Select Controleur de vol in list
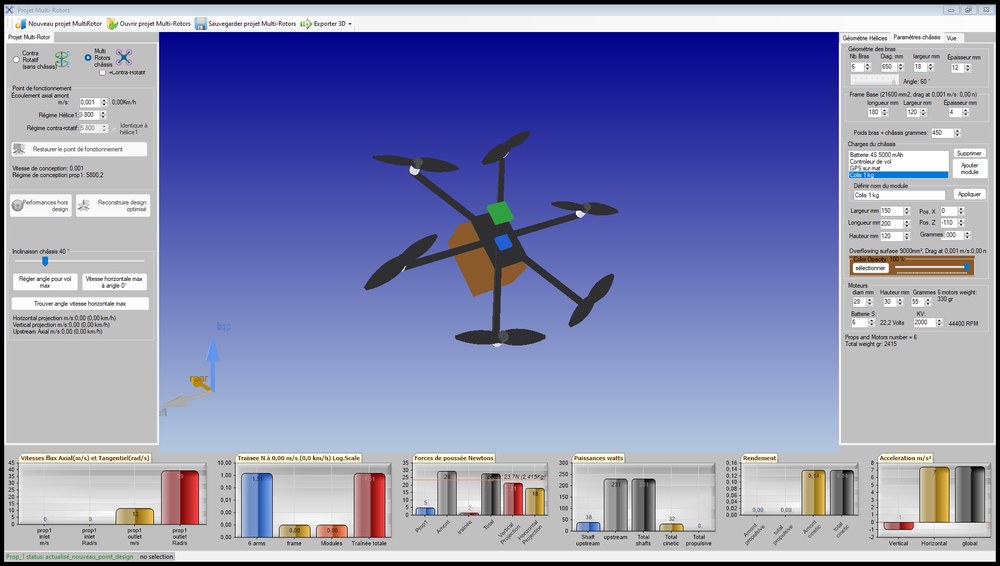This screenshot has width=1000, height=566. tap(898, 161)
